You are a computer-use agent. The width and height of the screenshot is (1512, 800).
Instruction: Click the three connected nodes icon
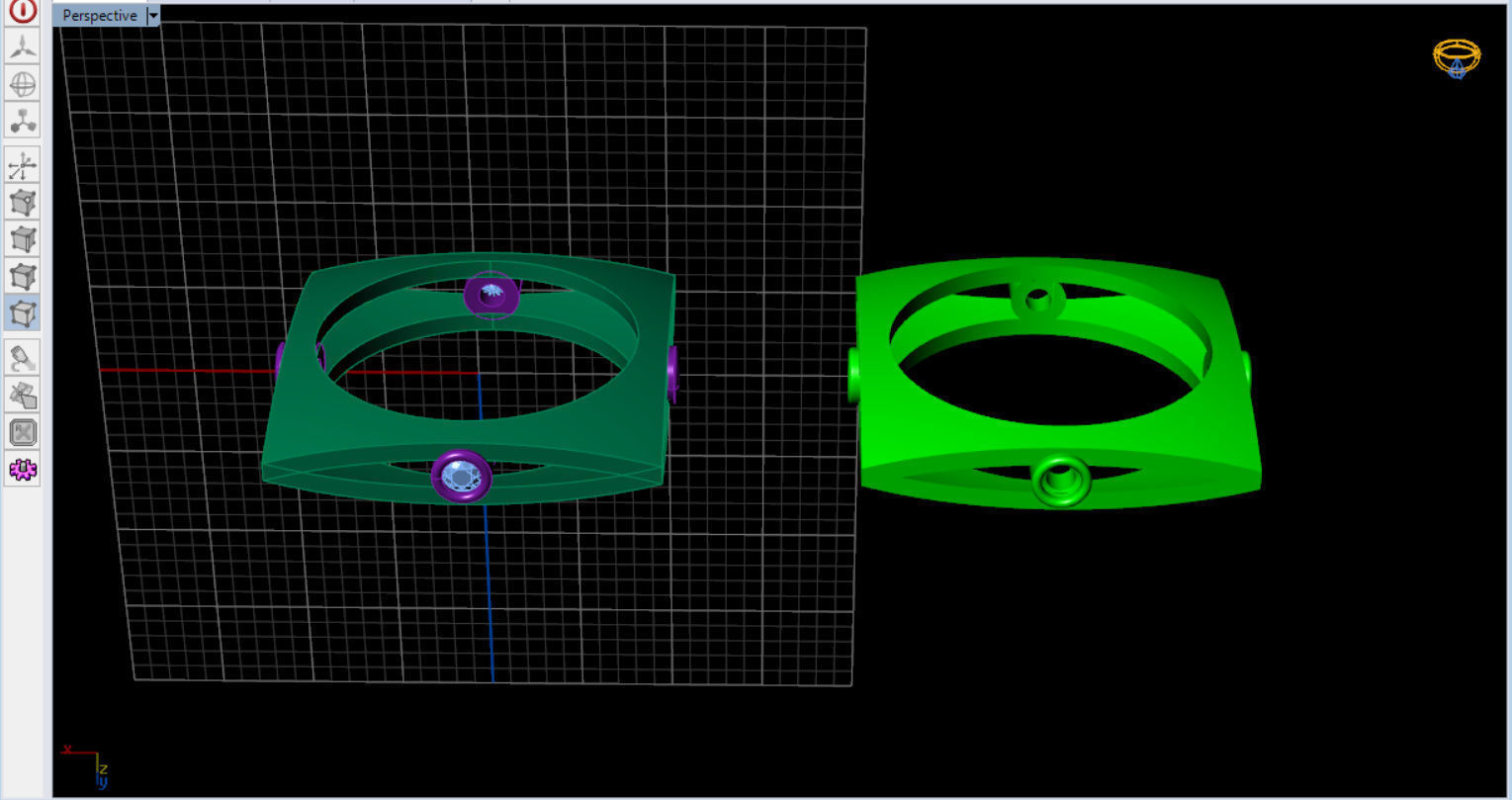click(23, 120)
